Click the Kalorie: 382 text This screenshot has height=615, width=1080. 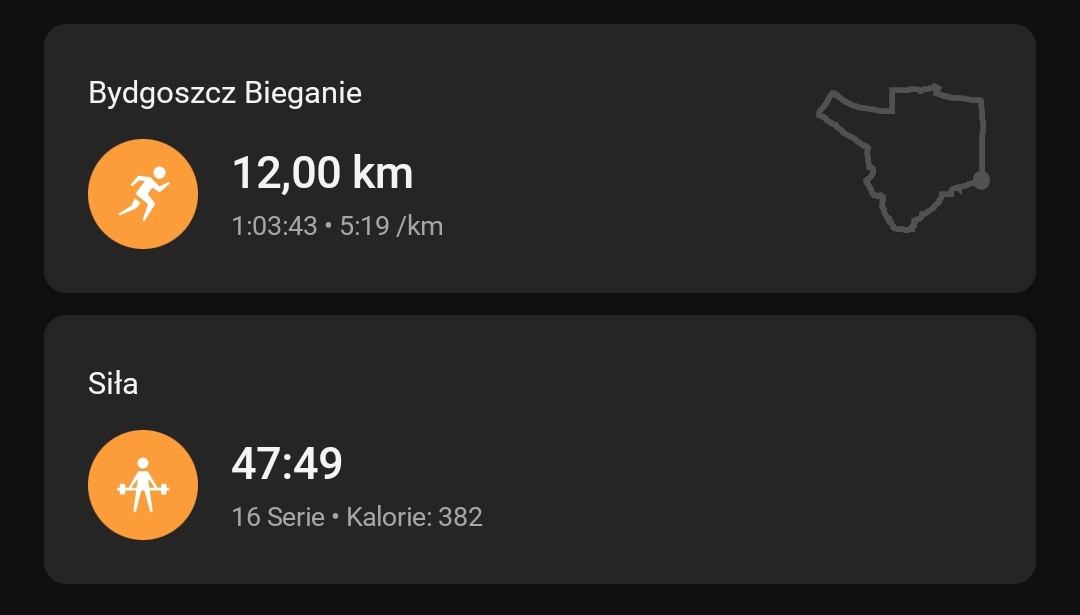(414, 517)
